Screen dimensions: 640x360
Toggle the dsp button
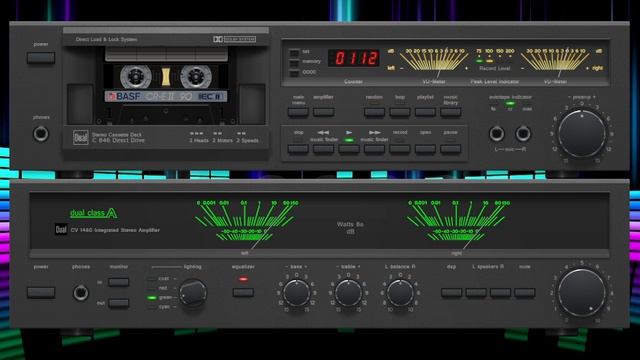[x=451, y=293]
